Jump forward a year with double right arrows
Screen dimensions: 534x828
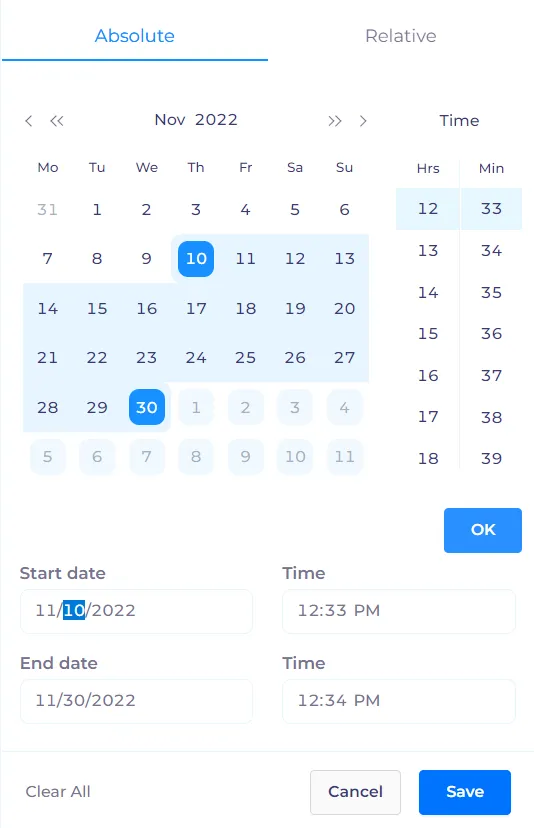tap(335, 121)
